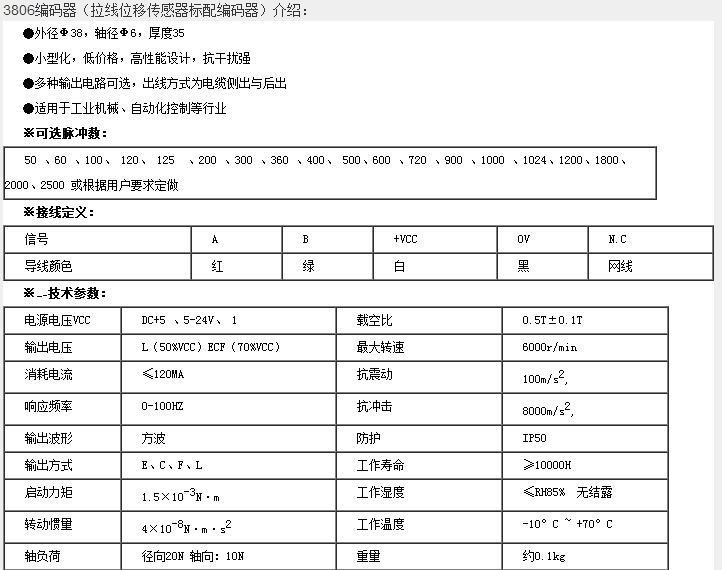This screenshot has height=570, width=722.
Task: Select the 网线 wire color cell
Action: pos(620,267)
